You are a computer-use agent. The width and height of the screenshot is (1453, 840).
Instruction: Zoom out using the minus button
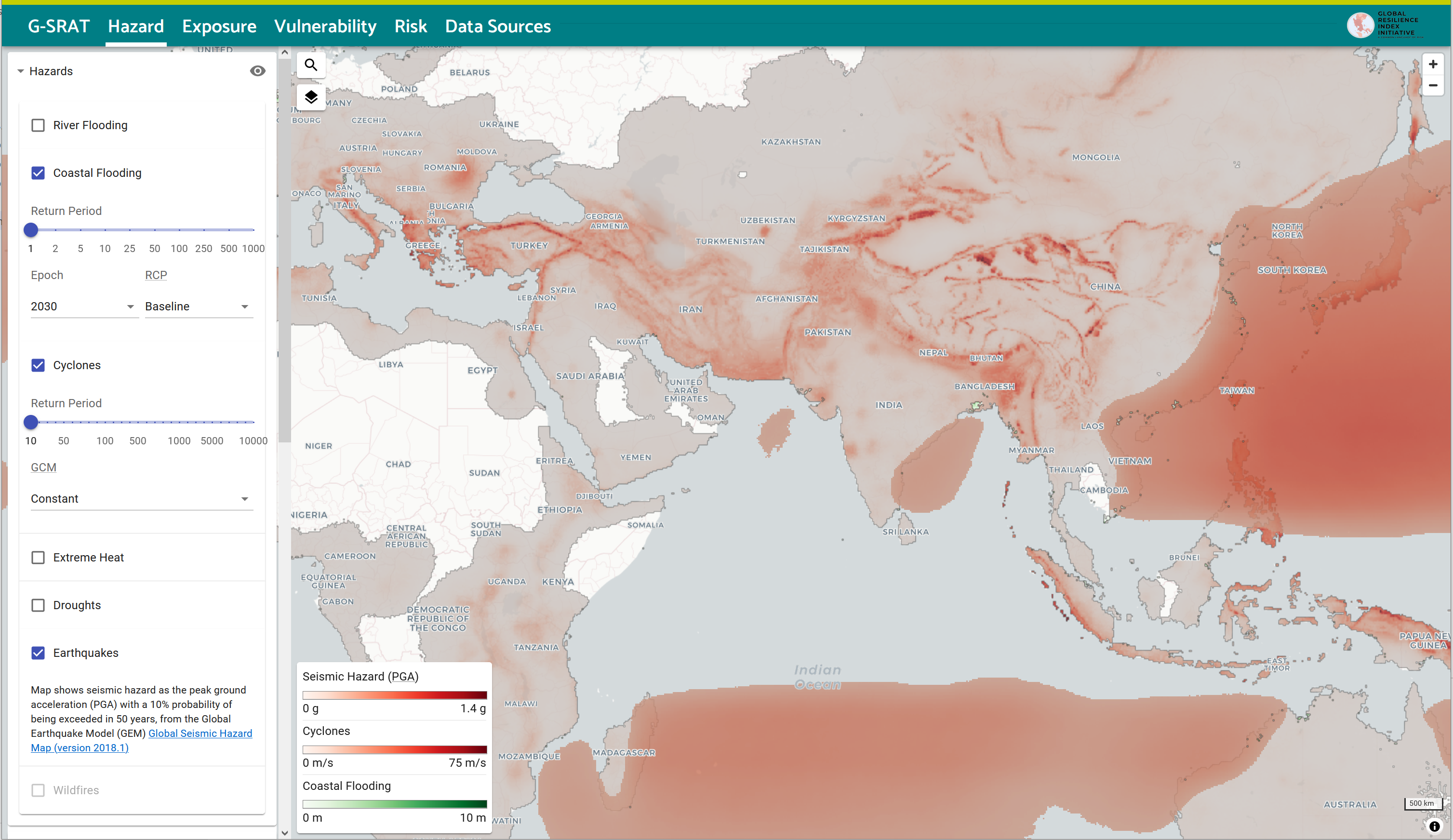(1432, 85)
